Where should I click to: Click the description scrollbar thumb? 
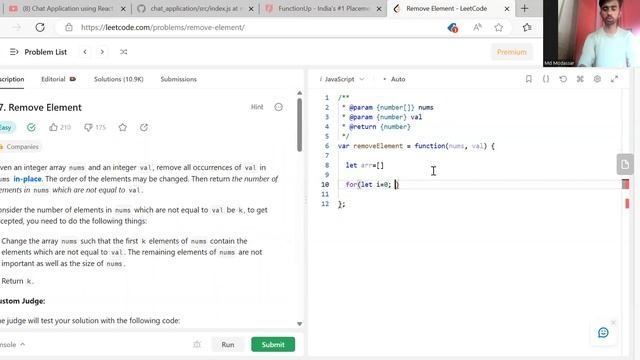pyautogui.click(x=300, y=125)
